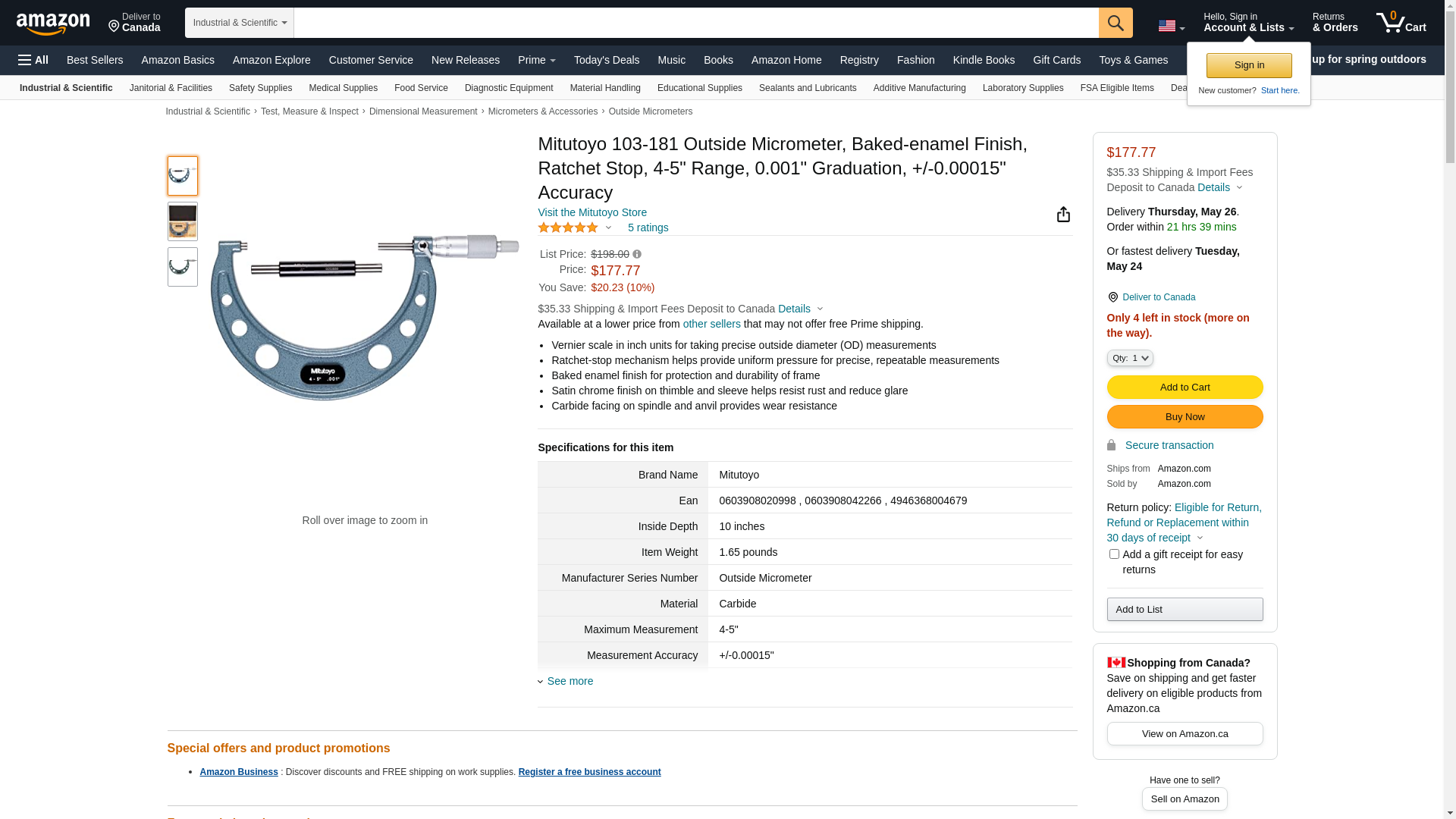Click the share icon near title
The height and width of the screenshot is (819, 1456).
click(1063, 215)
